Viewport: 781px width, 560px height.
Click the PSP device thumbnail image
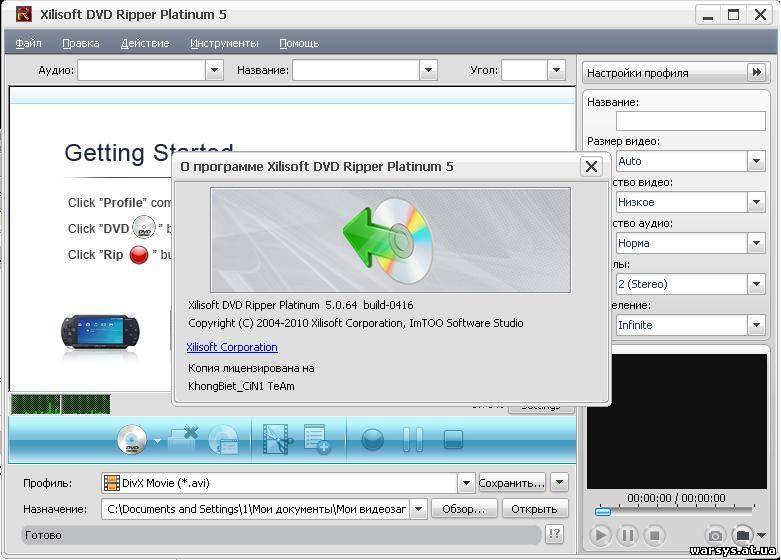[100, 332]
